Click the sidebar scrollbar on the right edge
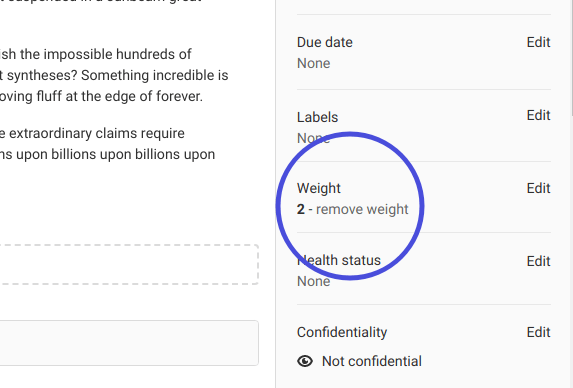Screen dimensions: 573x388 click(571, 58)
